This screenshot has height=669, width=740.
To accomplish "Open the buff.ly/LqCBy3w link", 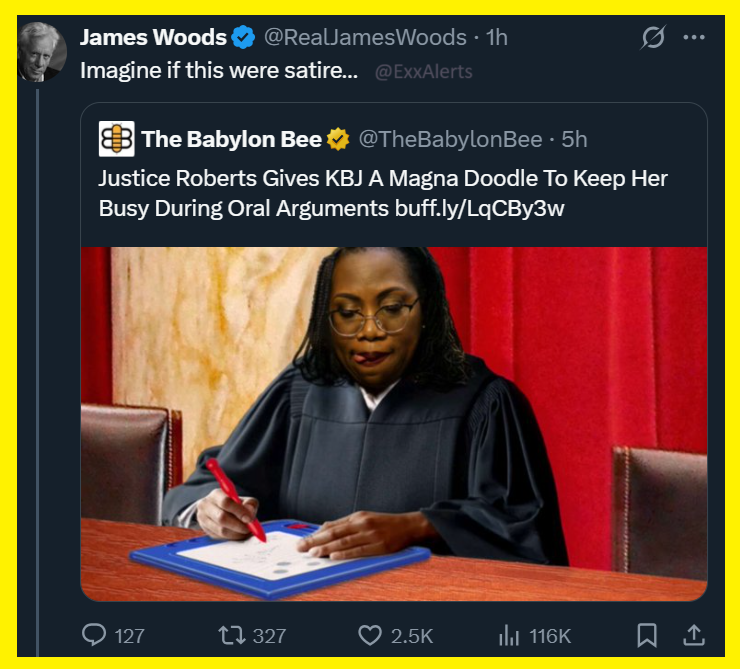I will click(x=479, y=209).
